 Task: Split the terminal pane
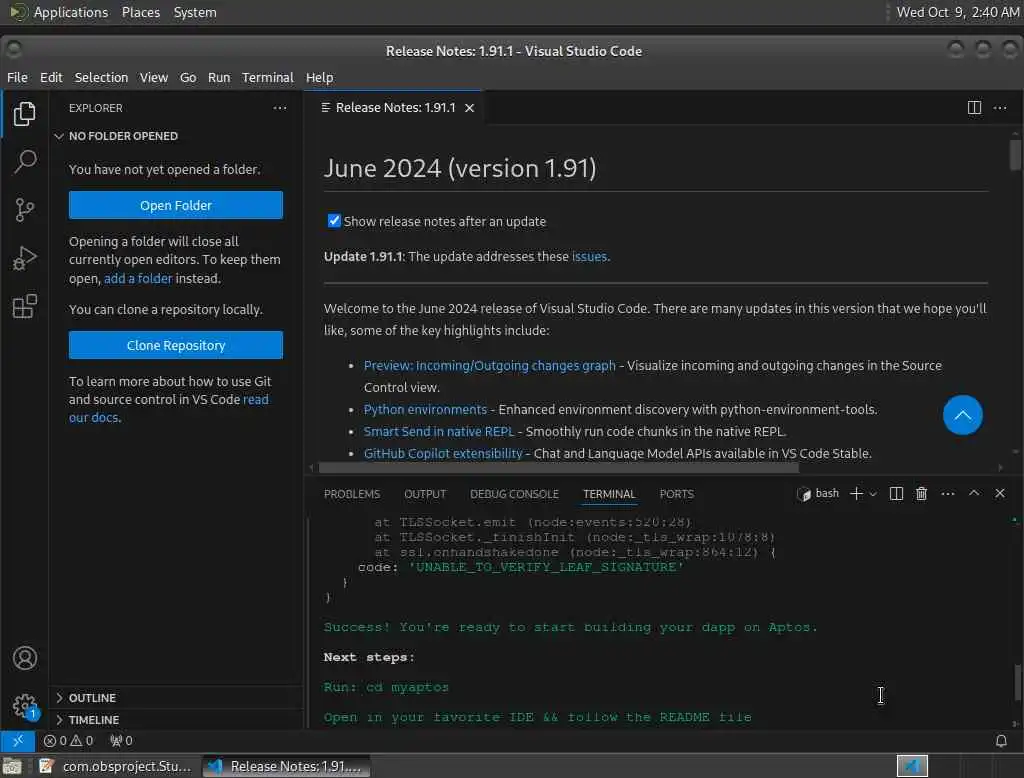[896, 493]
